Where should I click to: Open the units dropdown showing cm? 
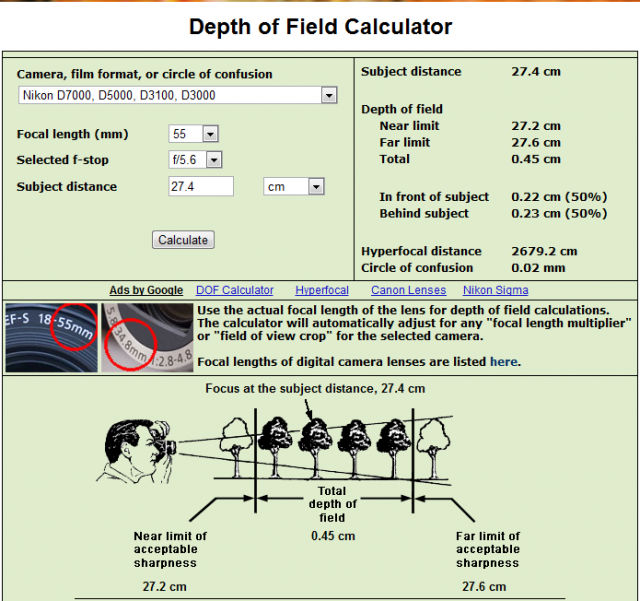click(x=294, y=187)
